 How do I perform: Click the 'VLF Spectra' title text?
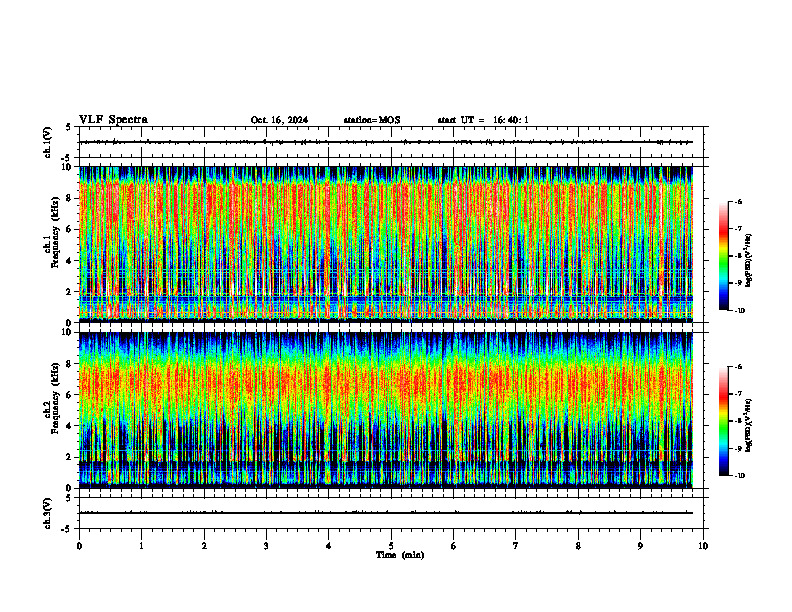click(x=113, y=120)
